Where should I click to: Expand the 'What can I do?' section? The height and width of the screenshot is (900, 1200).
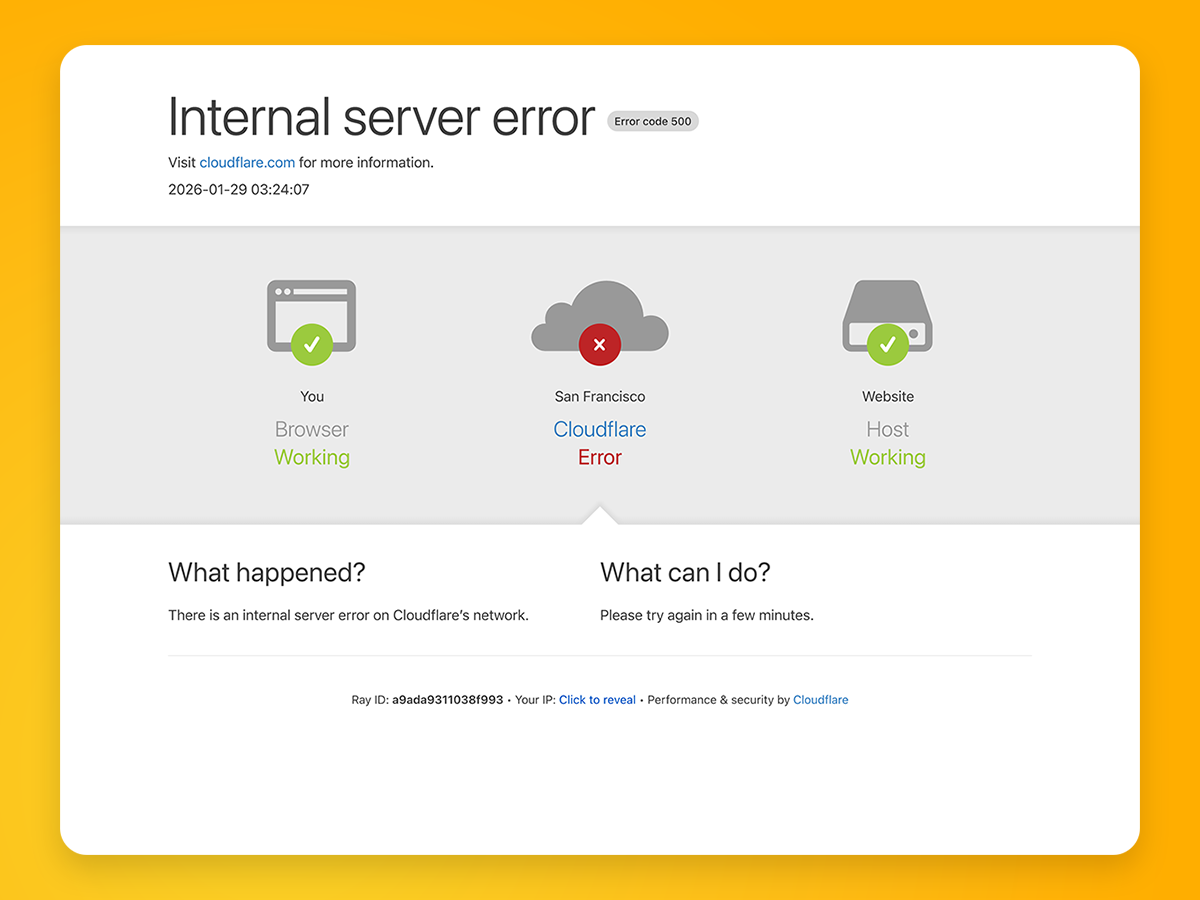pos(684,572)
